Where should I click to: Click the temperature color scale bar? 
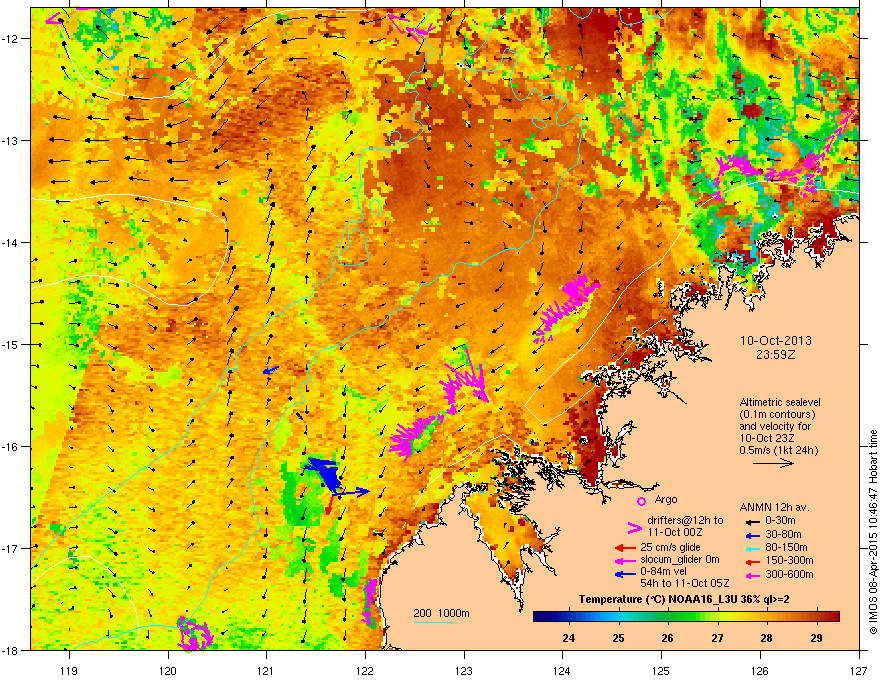pos(686,617)
